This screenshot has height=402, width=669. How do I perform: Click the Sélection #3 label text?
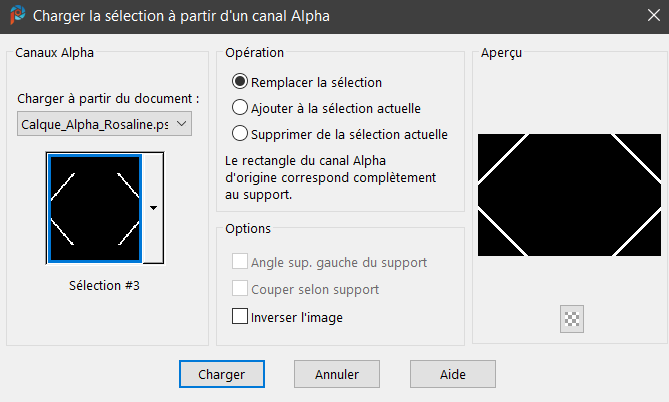(x=105, y=286)
